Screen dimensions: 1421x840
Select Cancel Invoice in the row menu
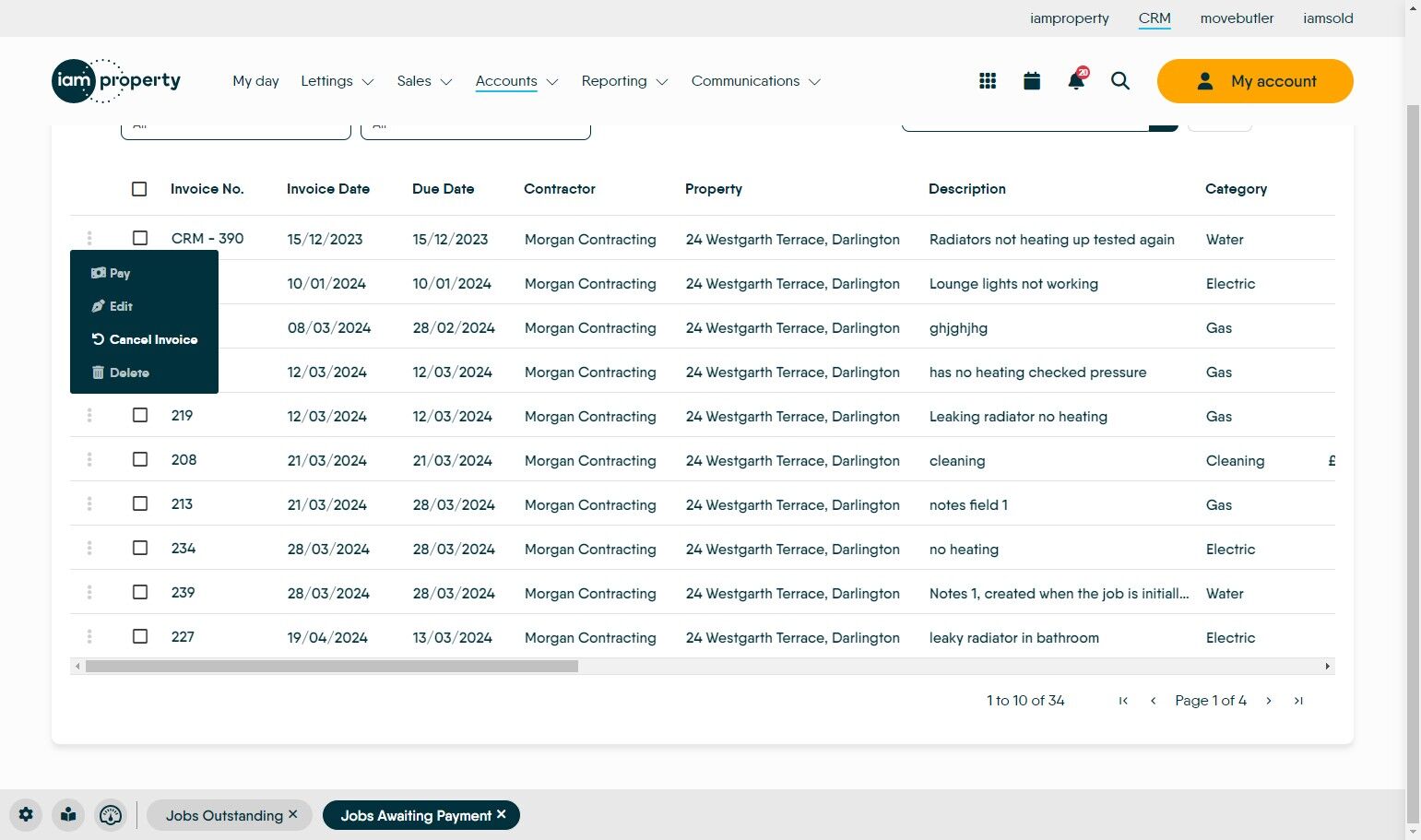(x=144, y=339)
